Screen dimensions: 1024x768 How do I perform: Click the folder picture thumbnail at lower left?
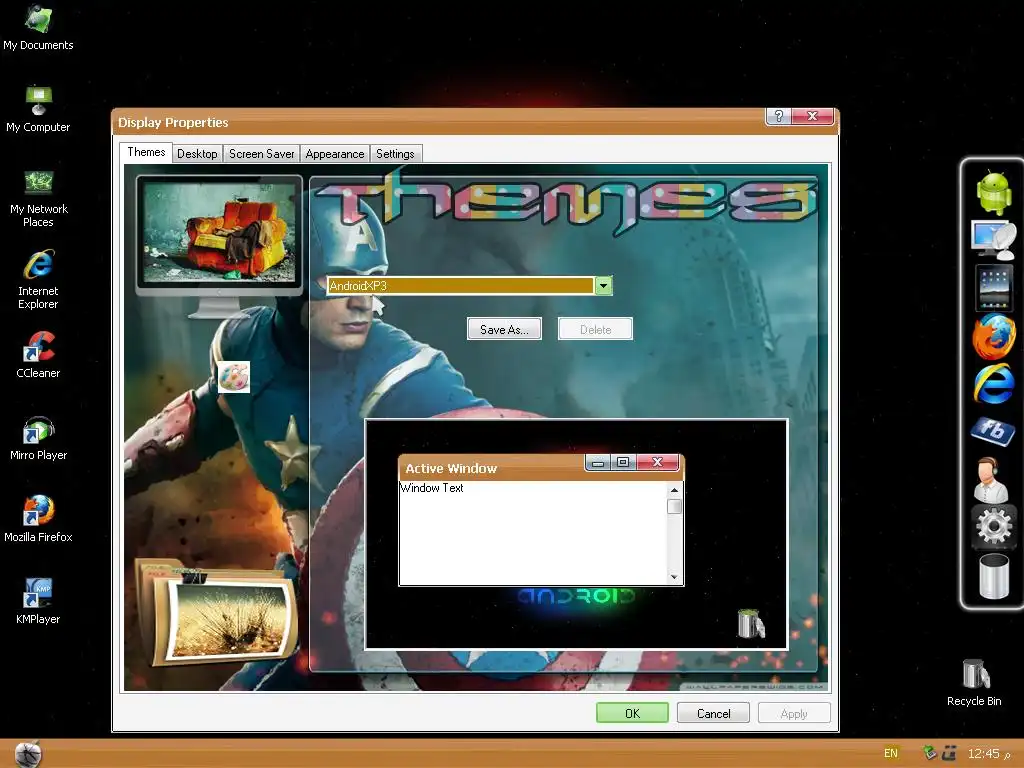(x=218, y=612)
